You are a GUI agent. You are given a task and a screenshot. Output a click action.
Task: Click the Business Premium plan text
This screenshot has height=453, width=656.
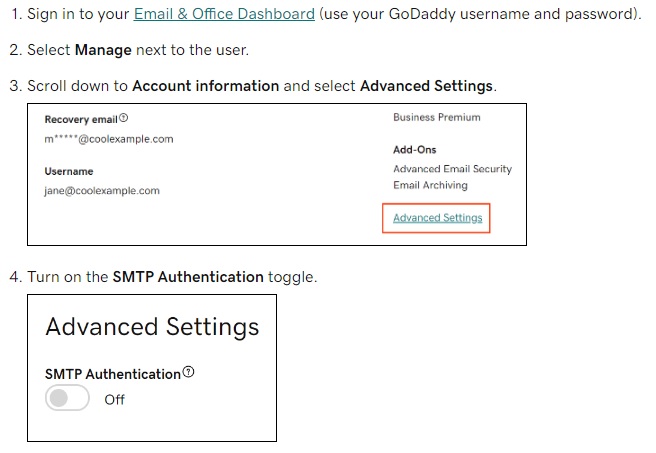point(437,118)
